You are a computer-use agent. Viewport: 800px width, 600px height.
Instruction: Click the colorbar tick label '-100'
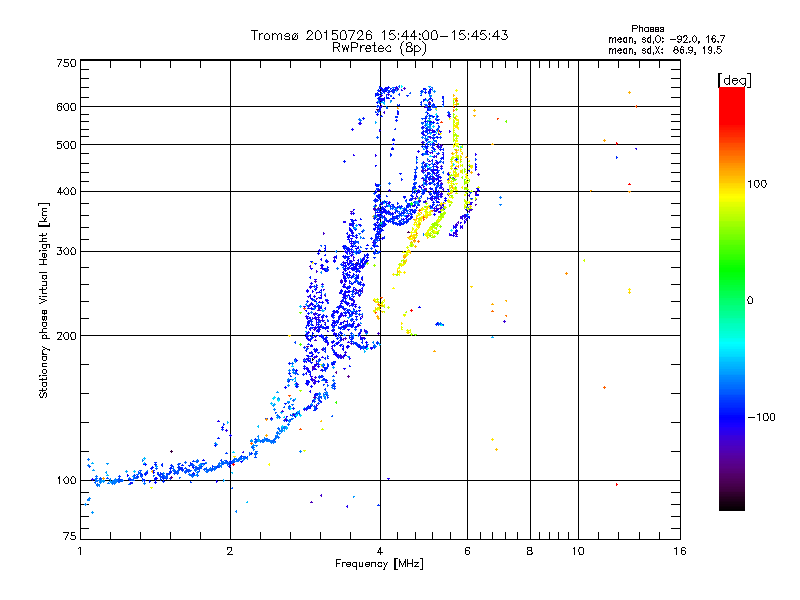(761, 417)
